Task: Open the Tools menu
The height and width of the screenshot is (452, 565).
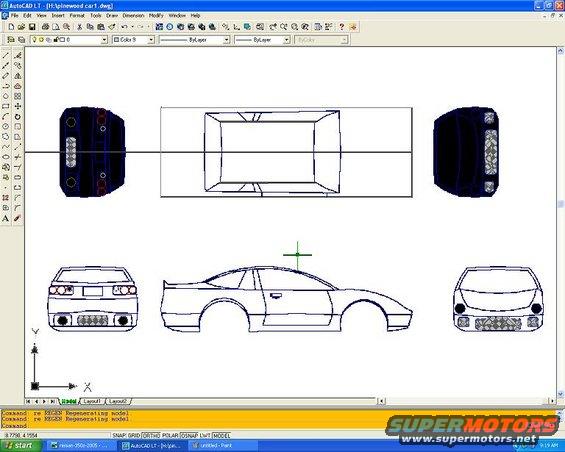Action: pos(95,15)
